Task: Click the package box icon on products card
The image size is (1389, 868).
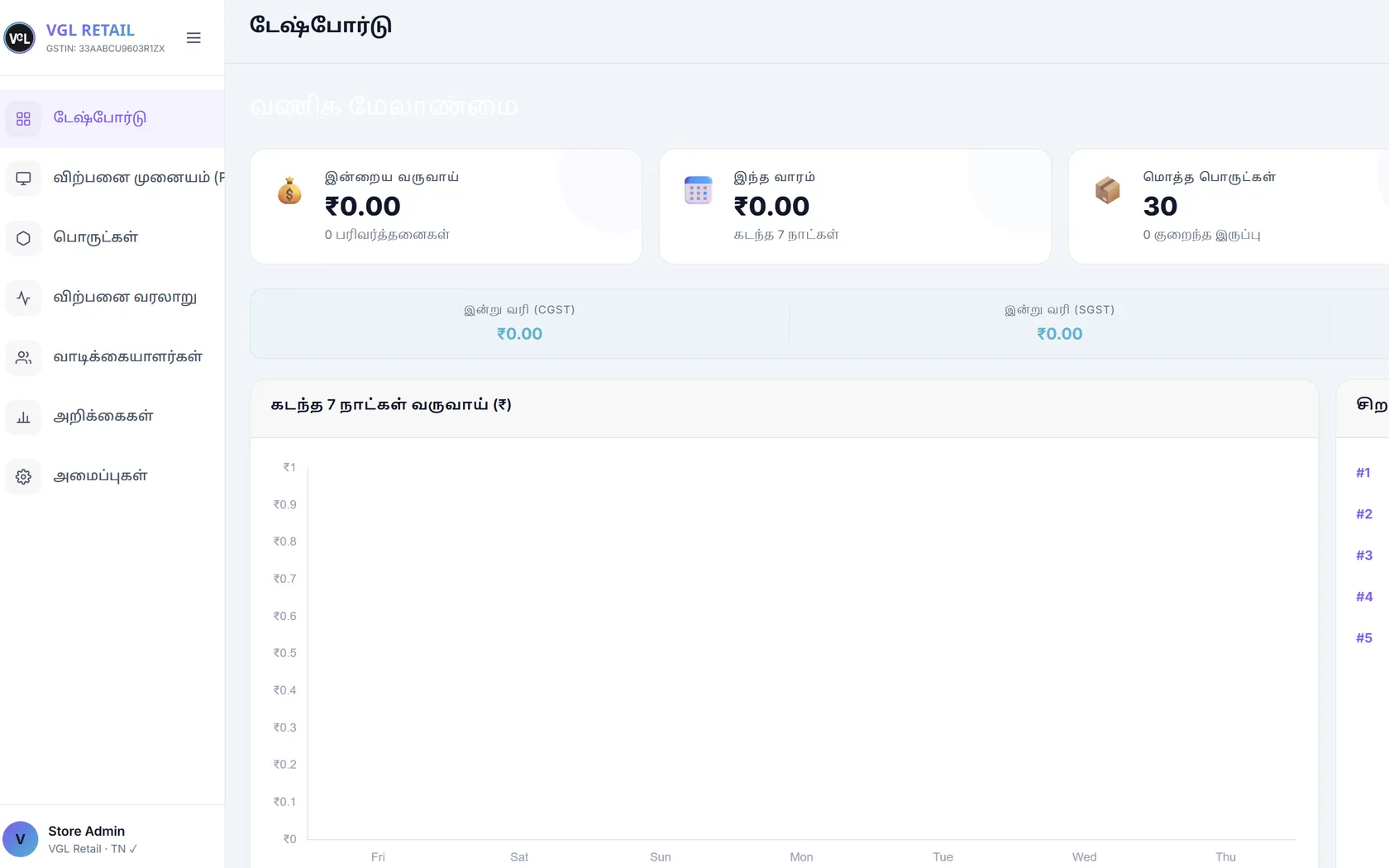Action: [1107, 190]
